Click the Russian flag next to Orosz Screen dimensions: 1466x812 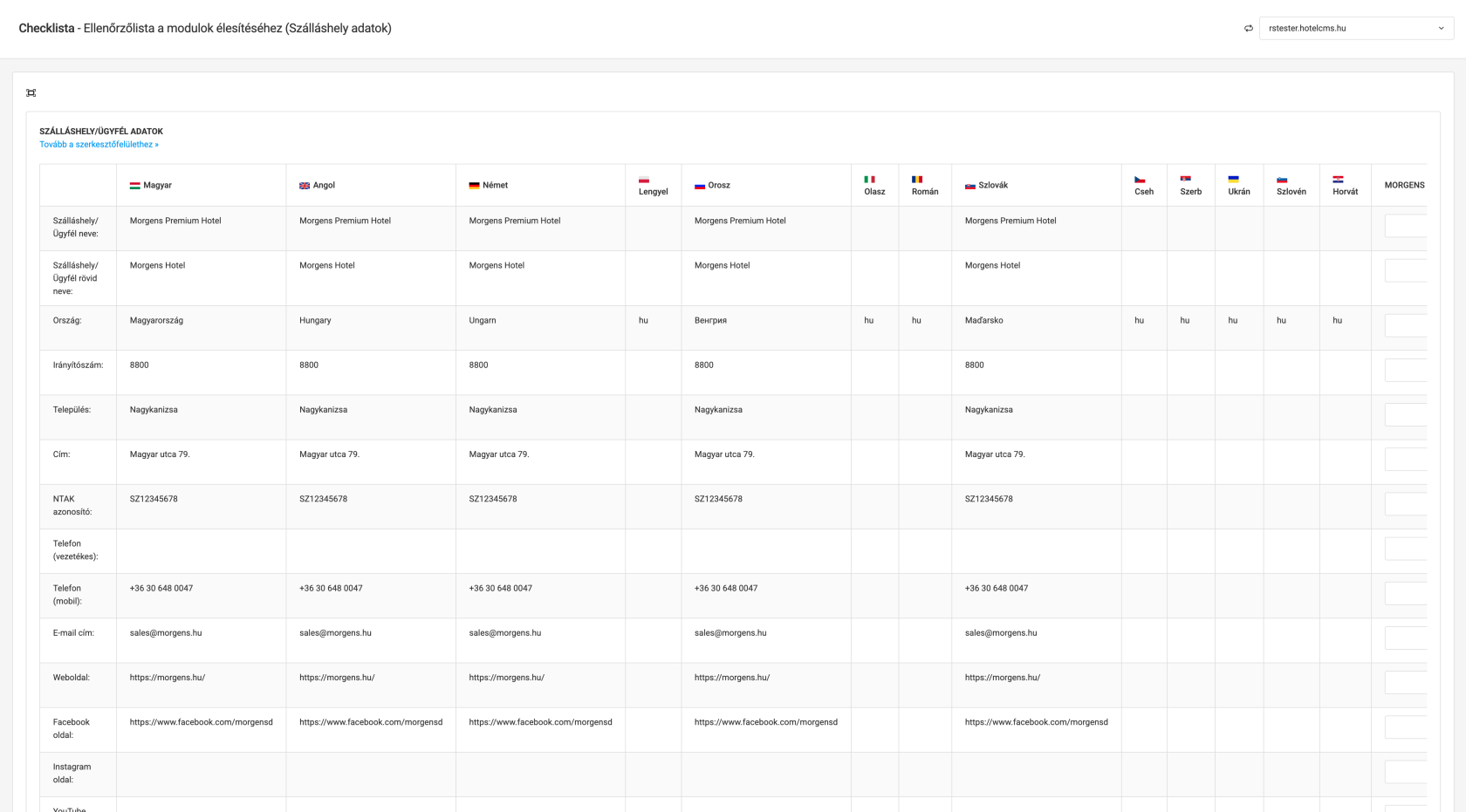pyautogui.click(x=700, y=186)
